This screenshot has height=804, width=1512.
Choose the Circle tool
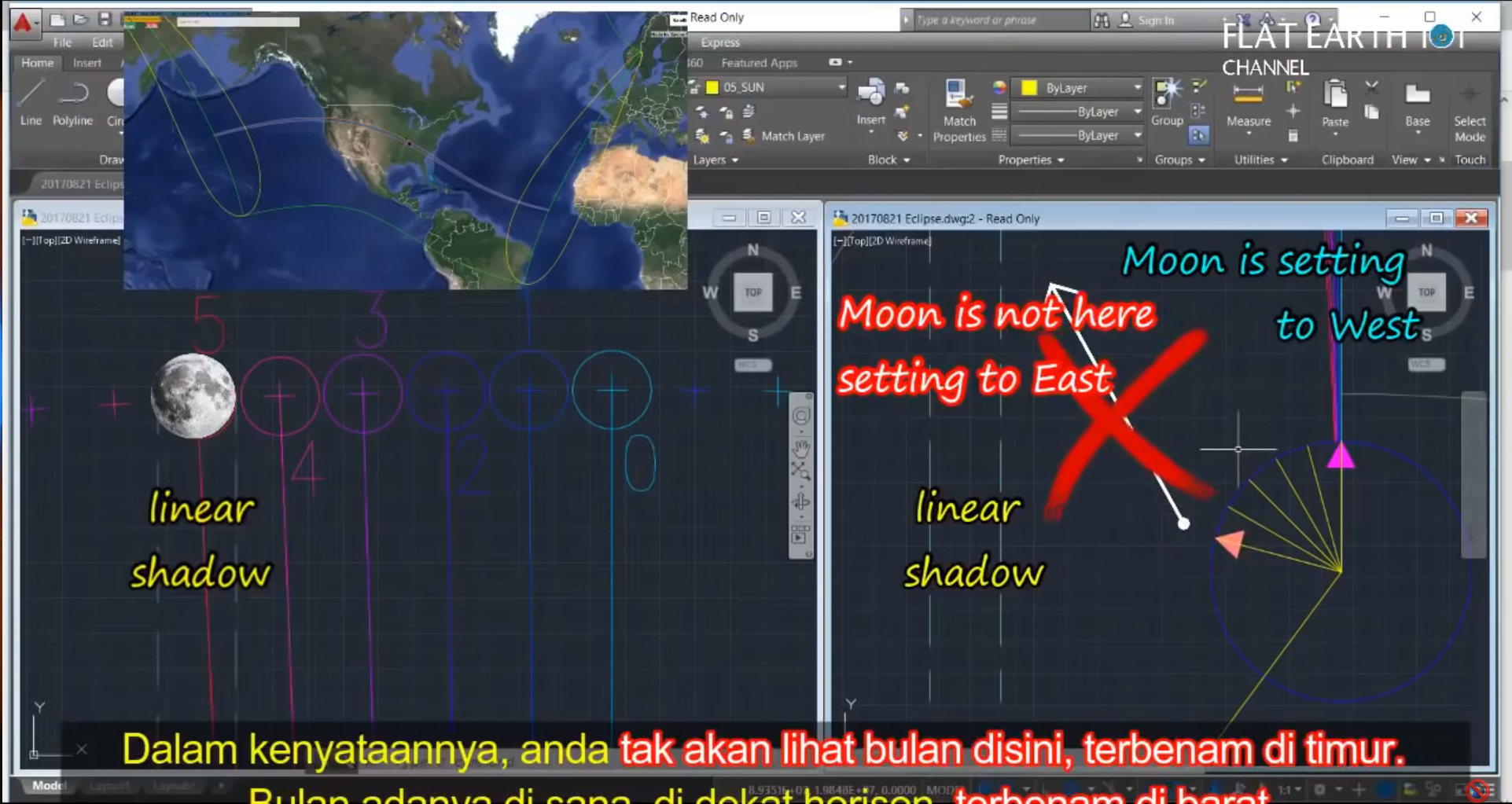tap(116, 103)
